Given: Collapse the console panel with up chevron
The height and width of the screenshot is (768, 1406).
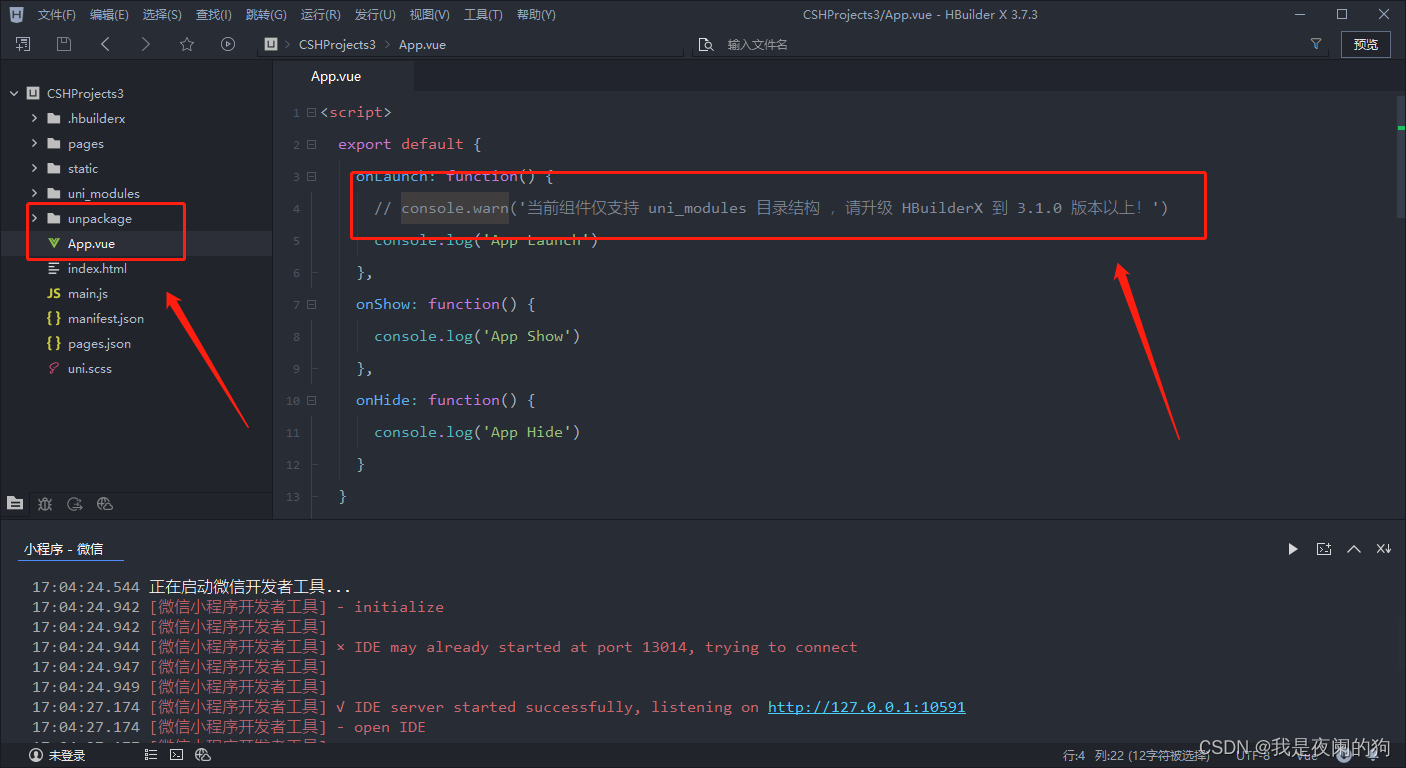Looking at the screenshot, I should tap(1354, 549).
